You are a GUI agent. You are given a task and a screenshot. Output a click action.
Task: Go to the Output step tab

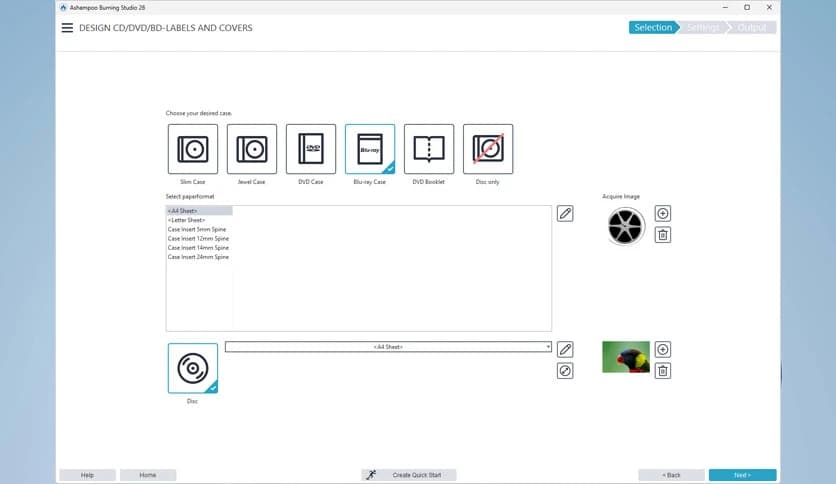pyautogui.click(x=752, y=28)
